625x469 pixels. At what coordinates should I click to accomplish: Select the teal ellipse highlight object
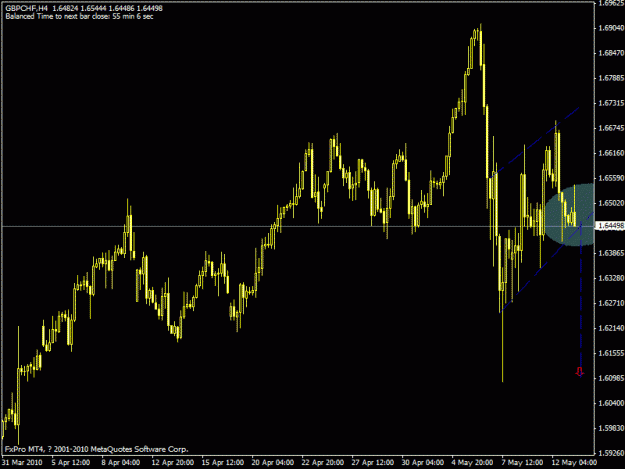tap(570, 214)
